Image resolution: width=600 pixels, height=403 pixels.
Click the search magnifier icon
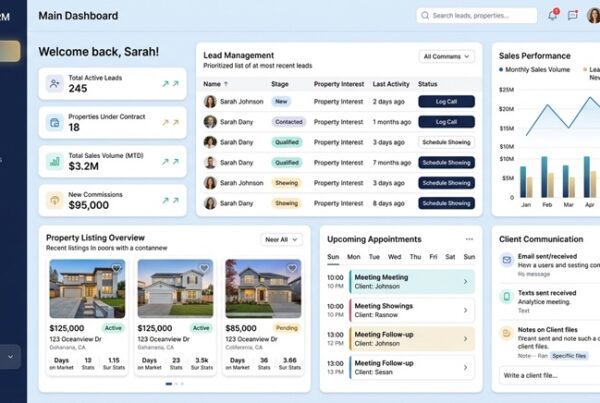pos(425,15)
